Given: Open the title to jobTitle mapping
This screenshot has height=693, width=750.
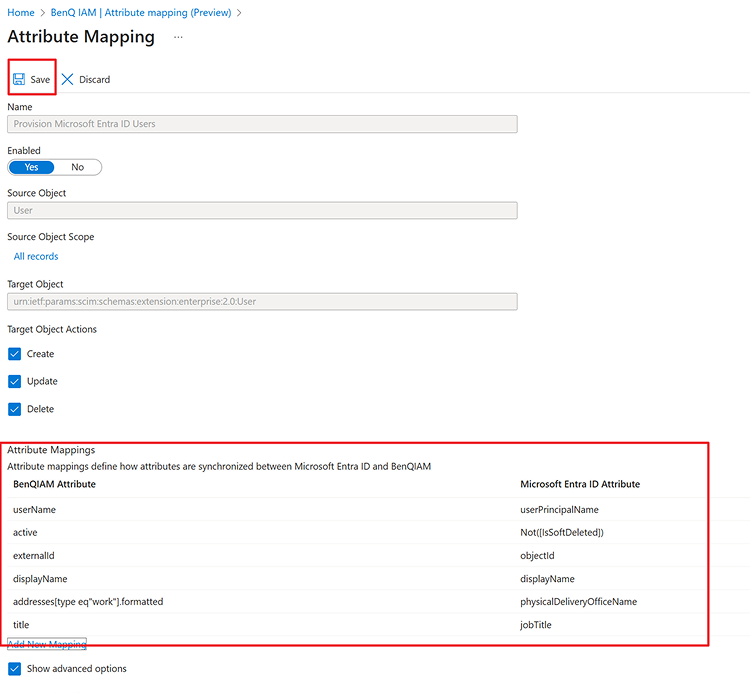Looking at the screenshot, I should (22, 625).
